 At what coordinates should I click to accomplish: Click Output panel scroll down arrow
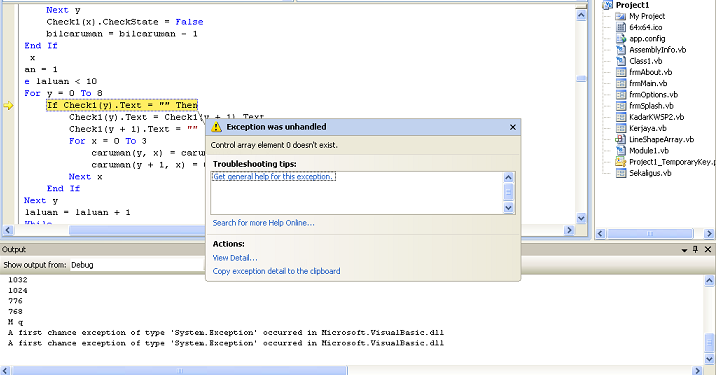(x=710, y=359)
